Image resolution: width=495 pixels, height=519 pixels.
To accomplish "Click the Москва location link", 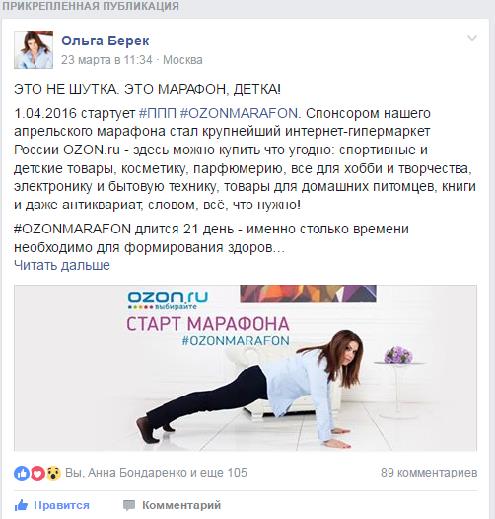I will click(183, 60).
